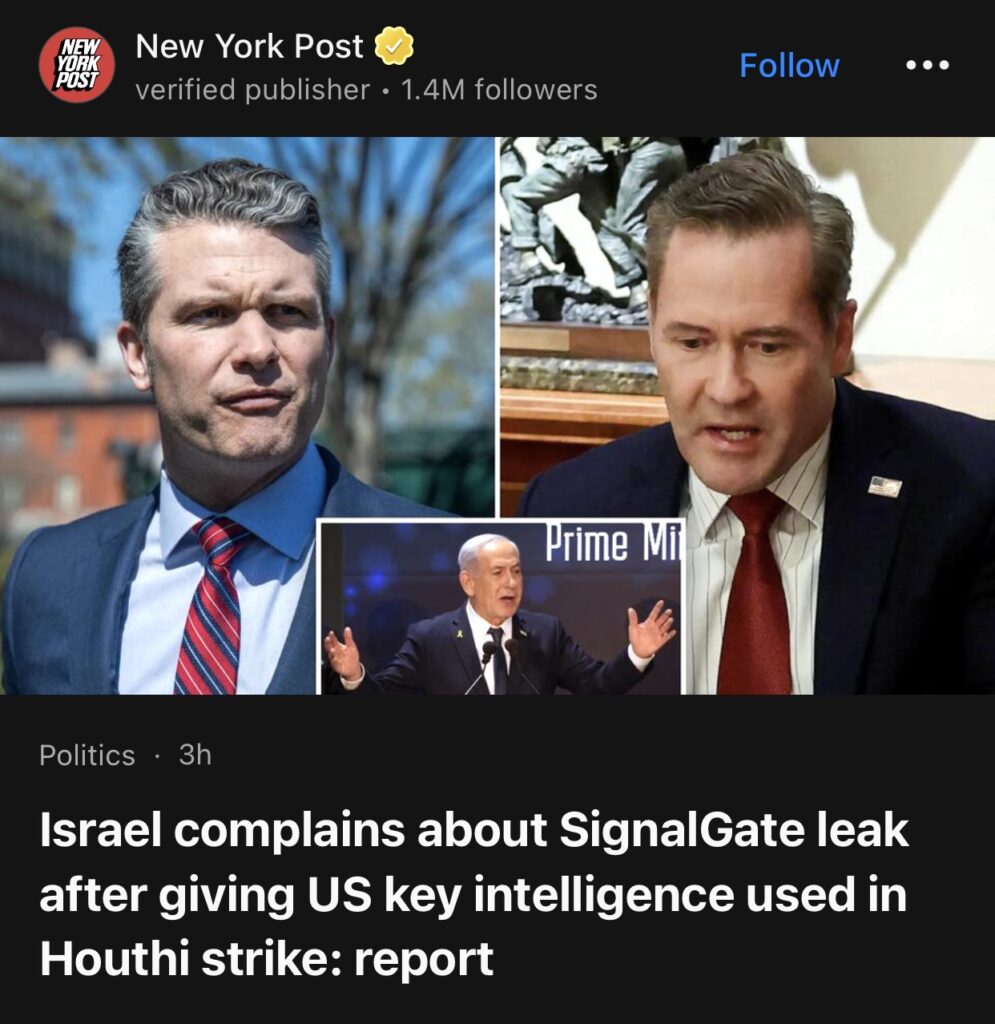Screen dimensions: 995x1024
Task: View the 1.4M followers count
Action: 499,89
